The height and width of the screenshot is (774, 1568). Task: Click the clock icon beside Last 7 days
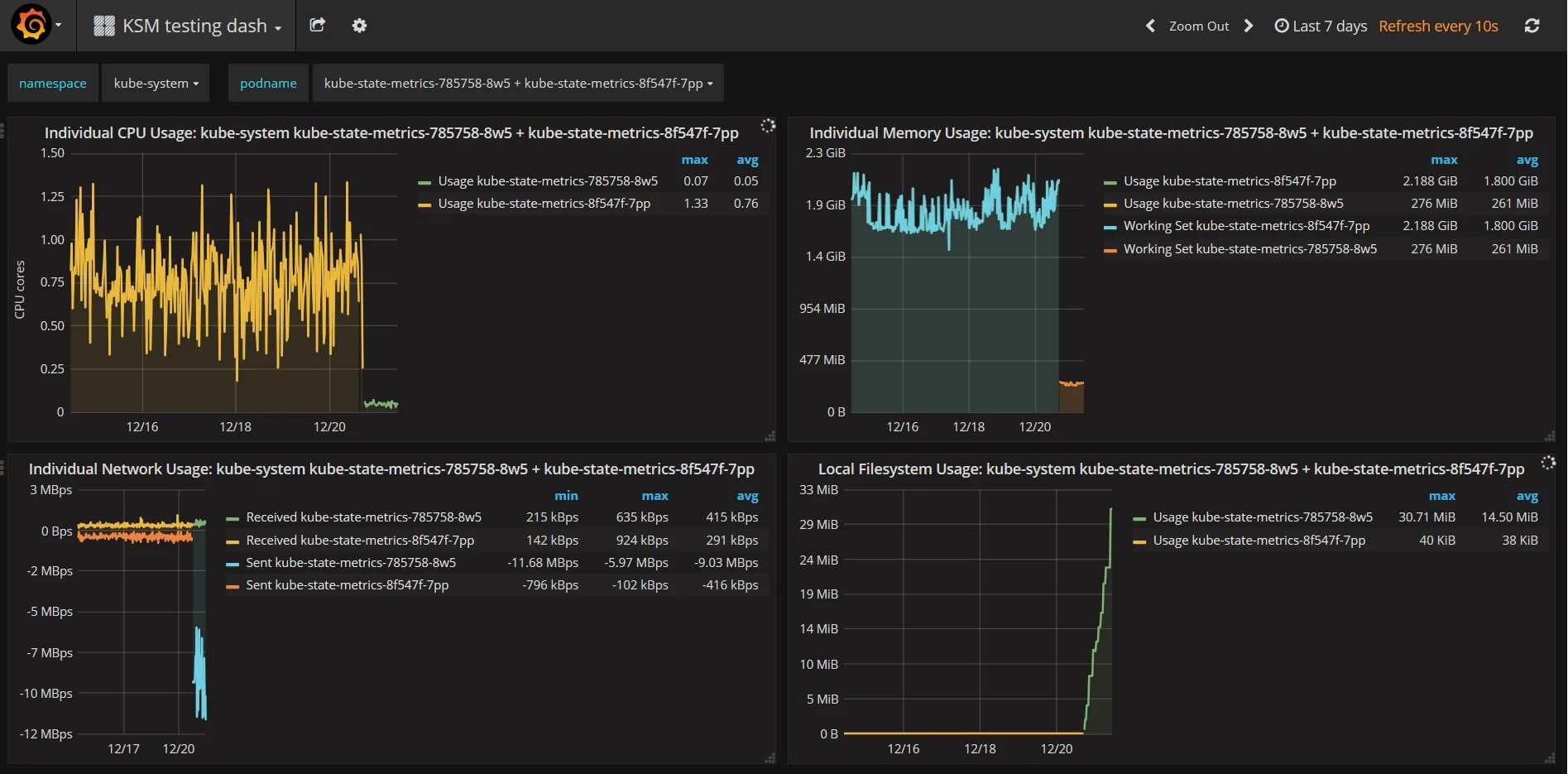(1282, 26)
